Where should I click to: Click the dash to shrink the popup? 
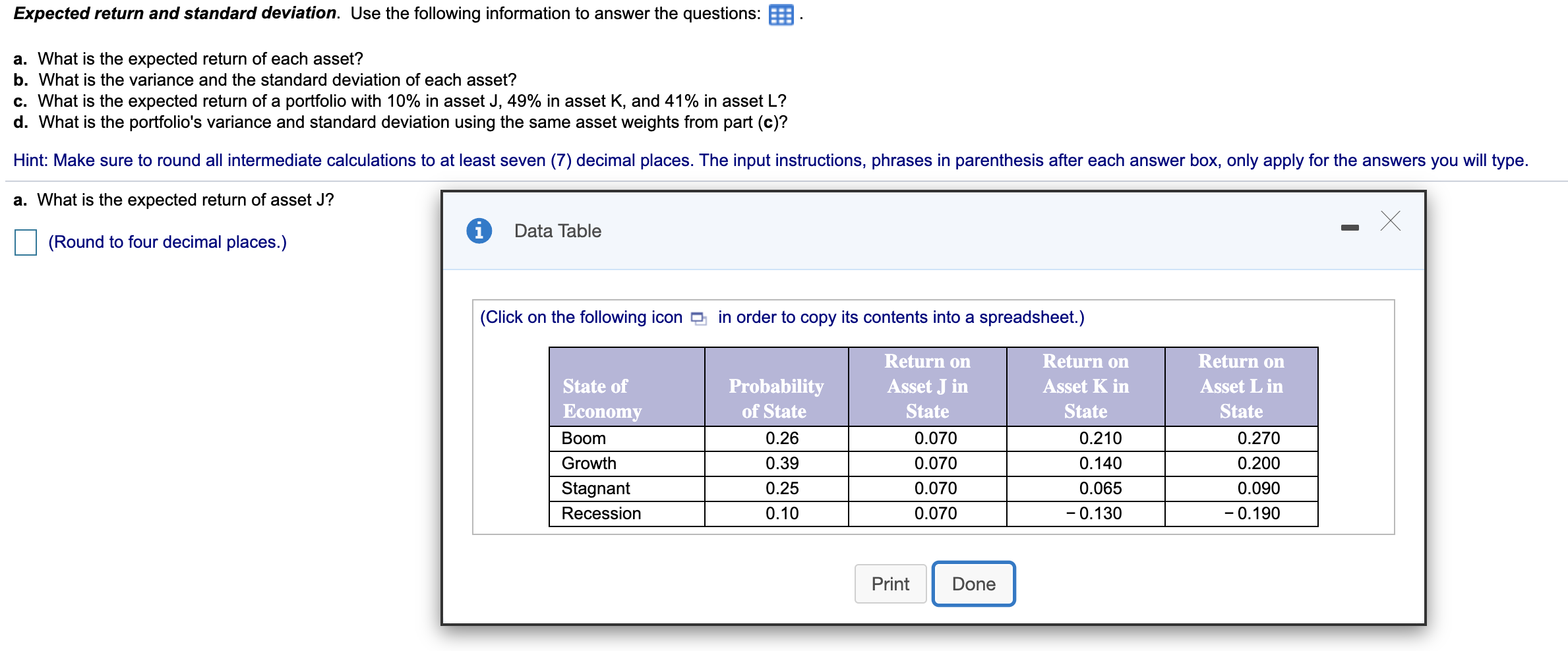tap(1350, 226)
